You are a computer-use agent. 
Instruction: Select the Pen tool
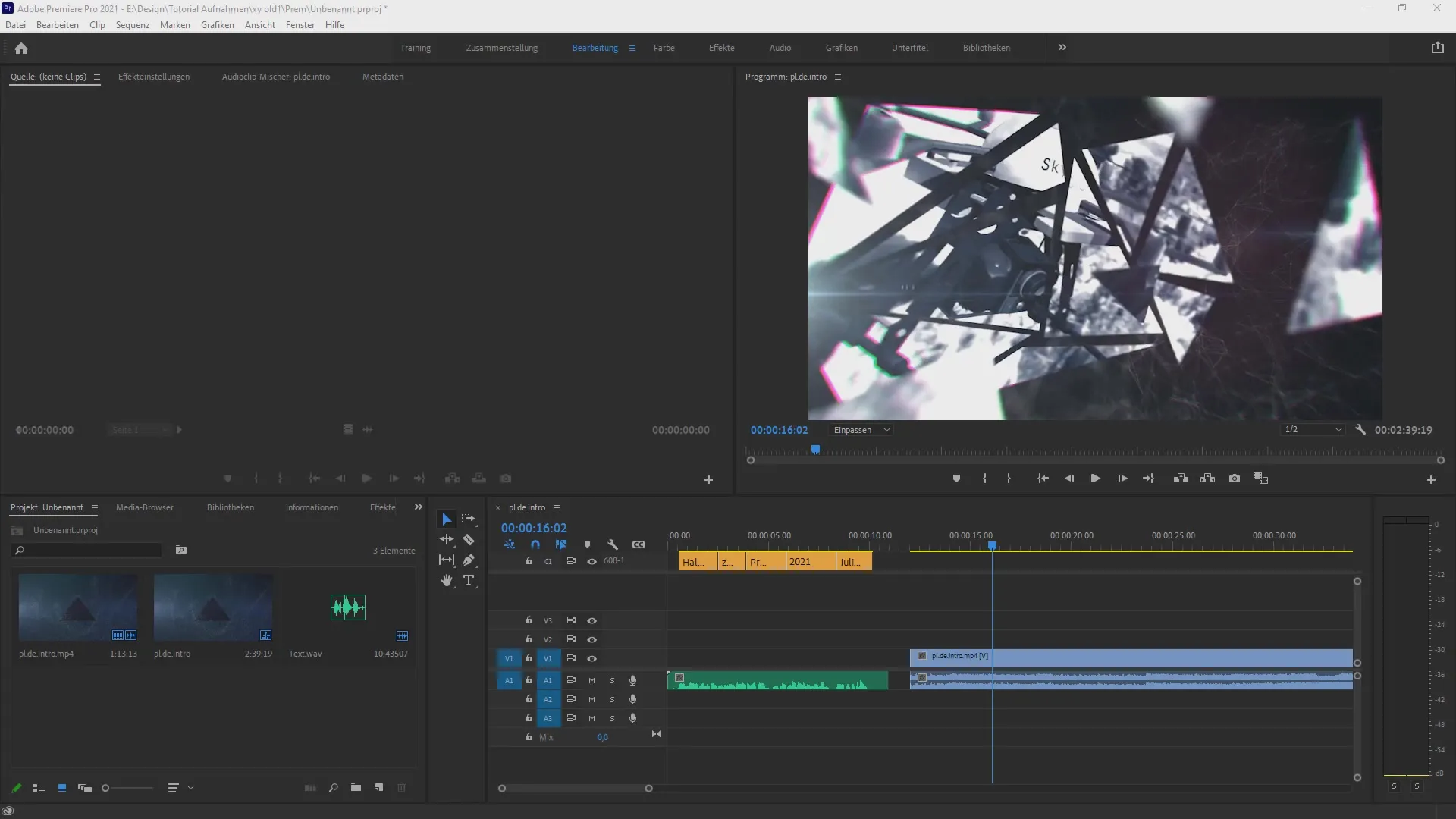pyautogui.click(x=469, y=560)
